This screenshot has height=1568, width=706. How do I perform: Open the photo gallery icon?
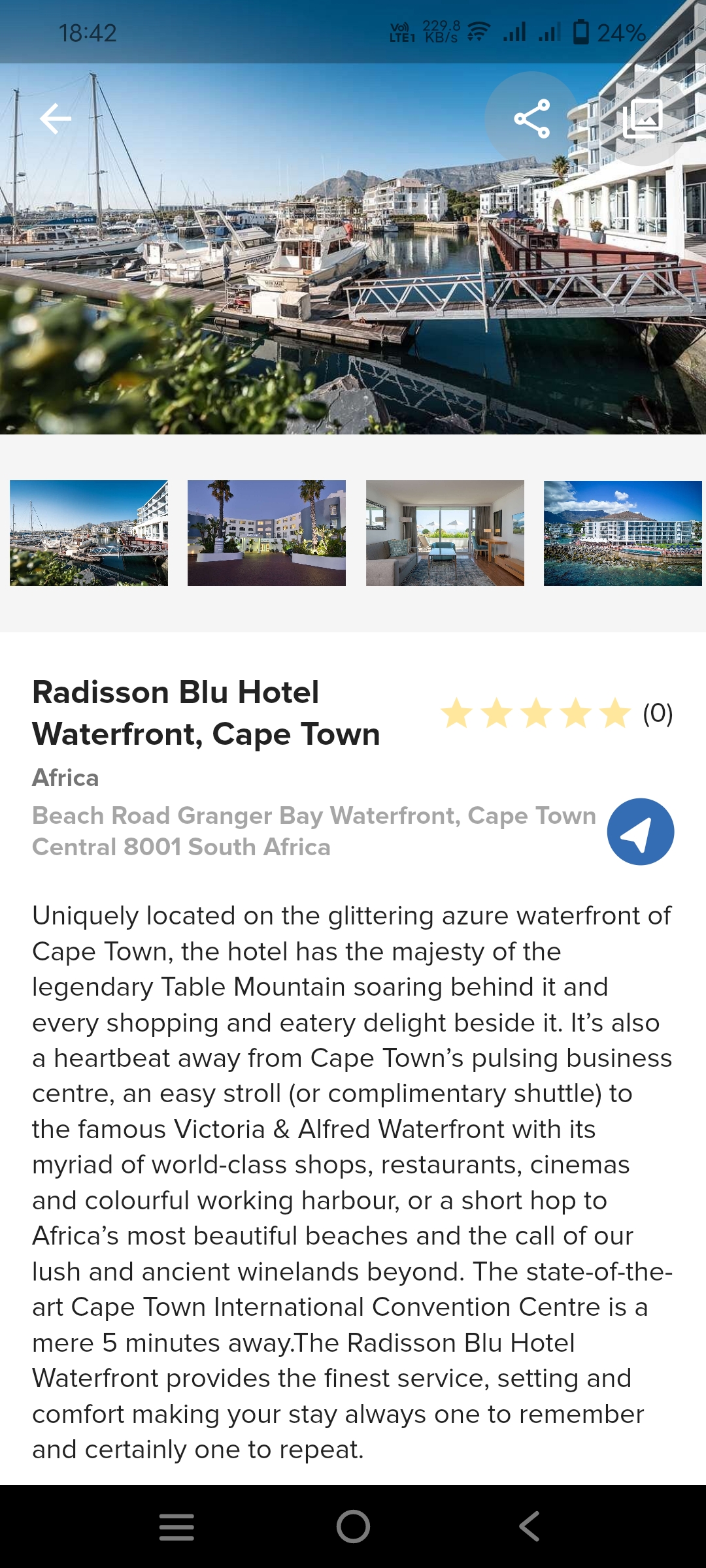[643, 118]
